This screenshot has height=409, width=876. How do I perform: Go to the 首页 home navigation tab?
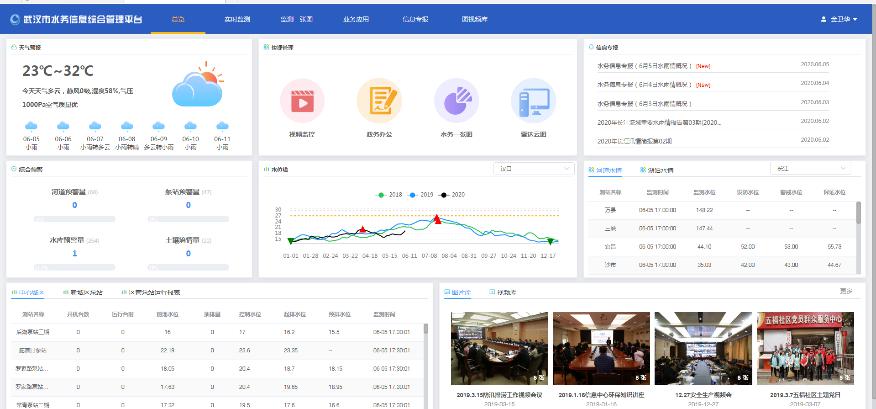(x=178, y=19)
